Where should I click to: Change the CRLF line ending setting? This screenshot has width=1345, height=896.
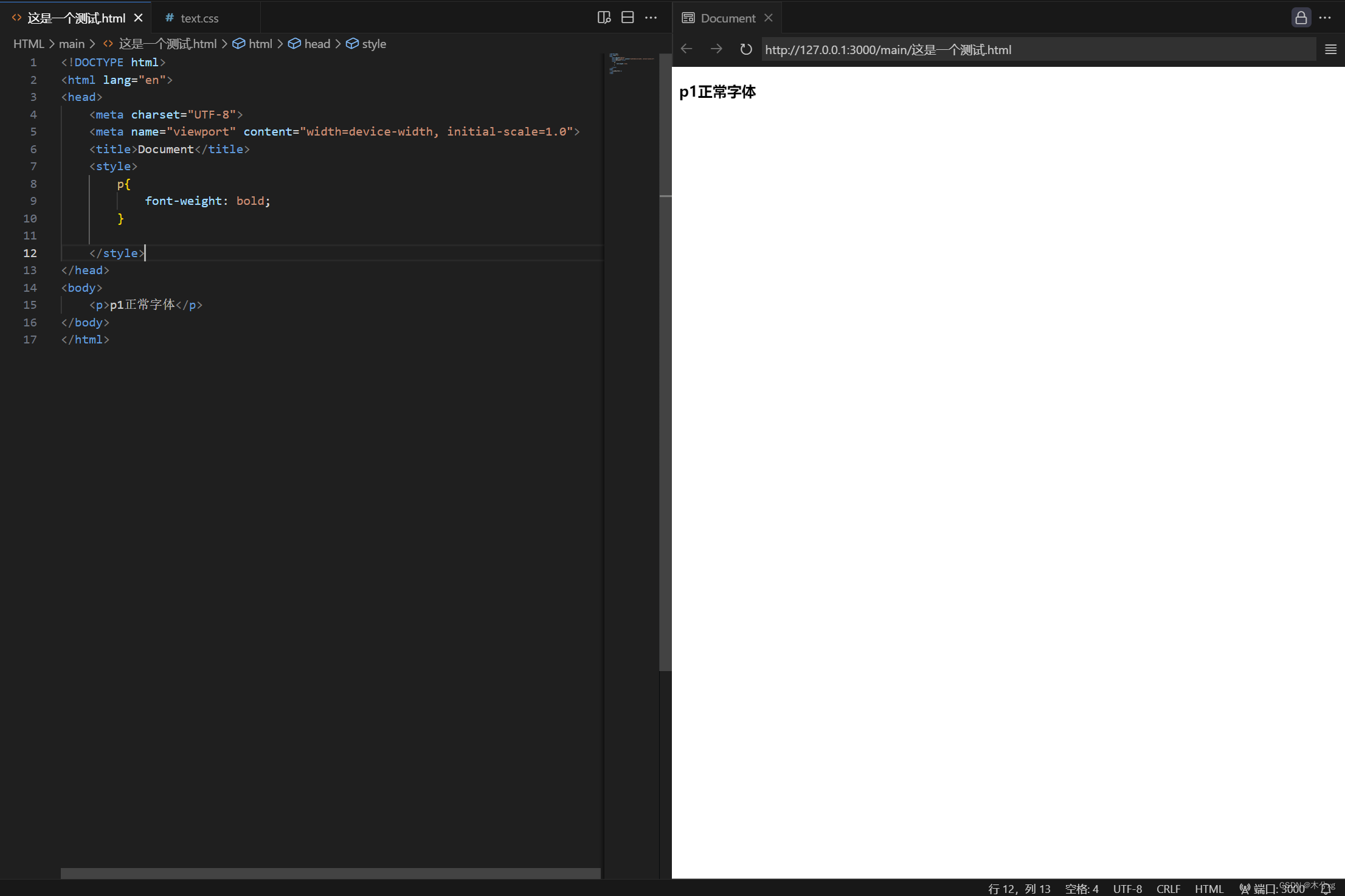[x=1167, y=889]
